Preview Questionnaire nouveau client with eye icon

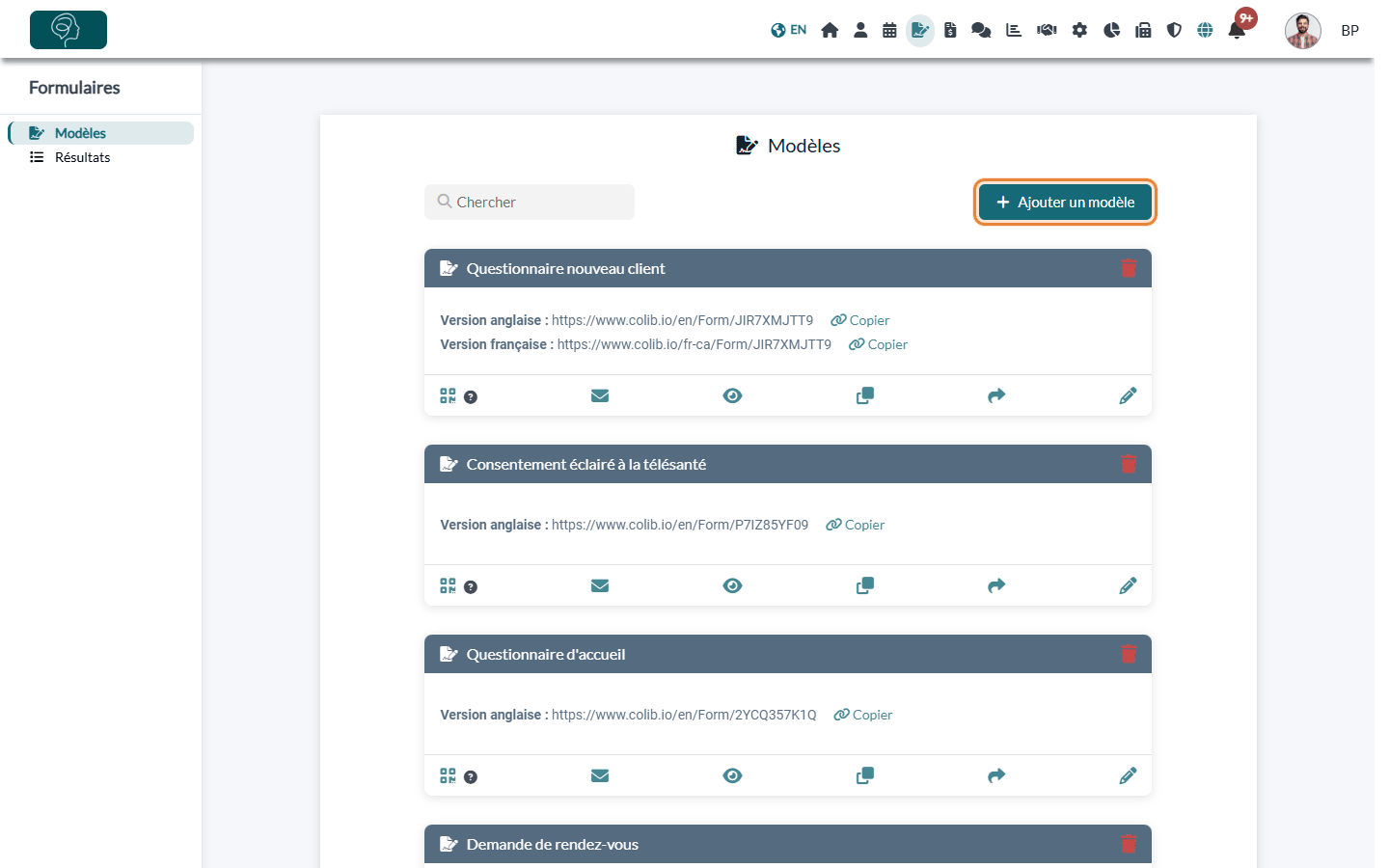point(733,395)
